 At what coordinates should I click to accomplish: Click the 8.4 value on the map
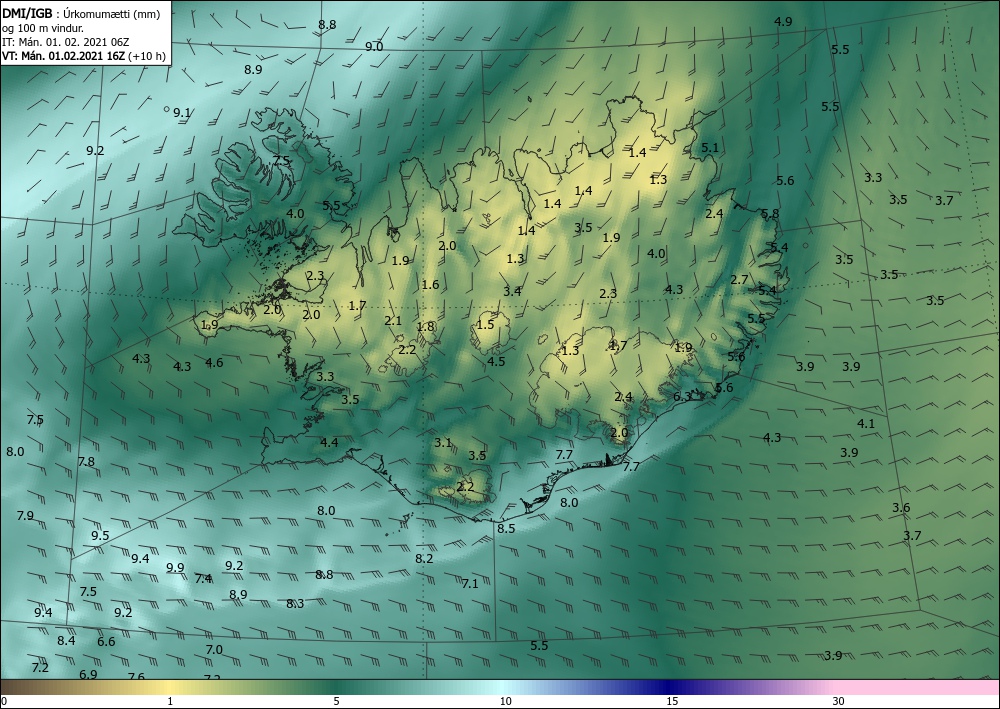click(66, 641)
